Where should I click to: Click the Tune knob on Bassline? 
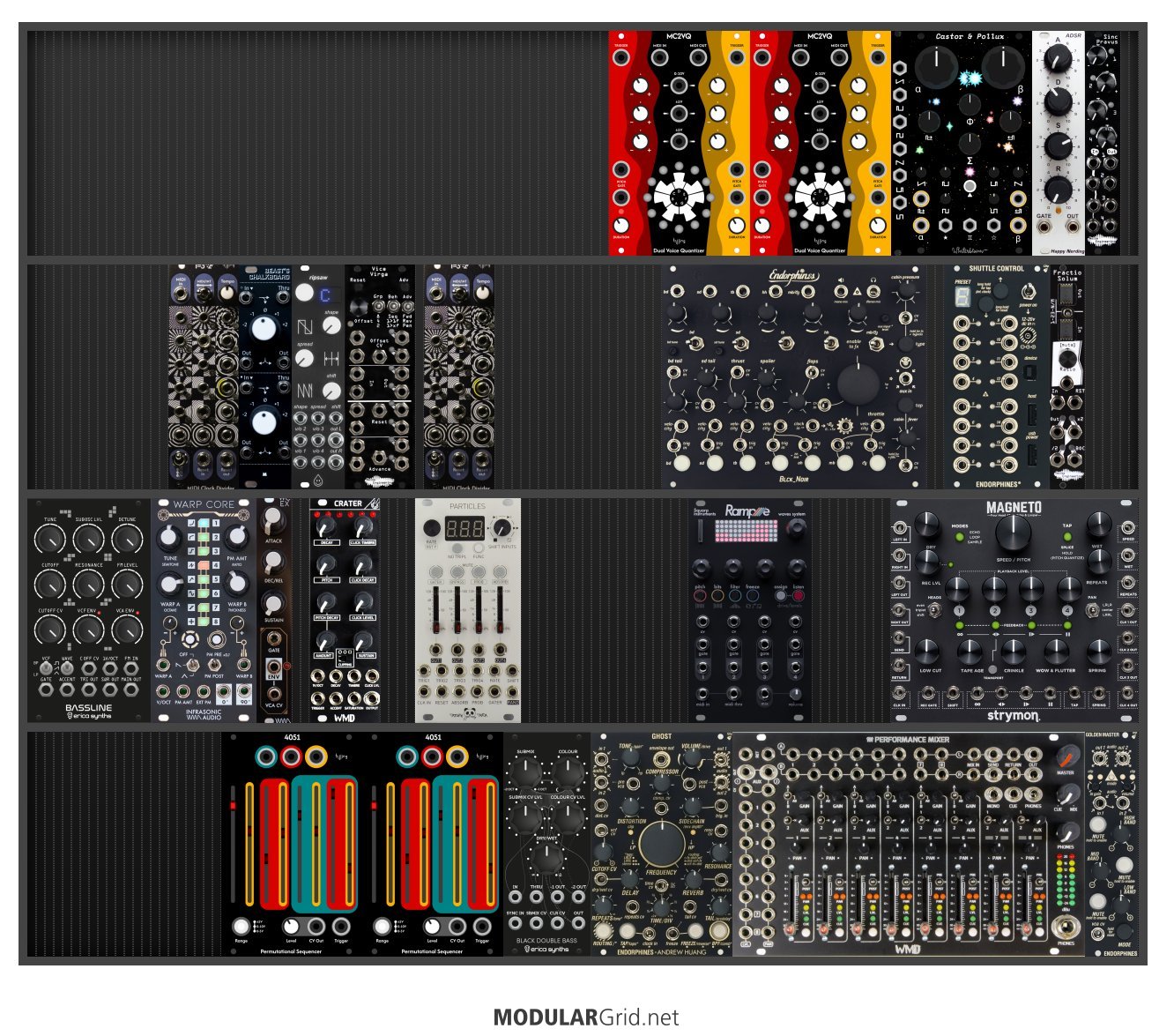pos(50,538)
